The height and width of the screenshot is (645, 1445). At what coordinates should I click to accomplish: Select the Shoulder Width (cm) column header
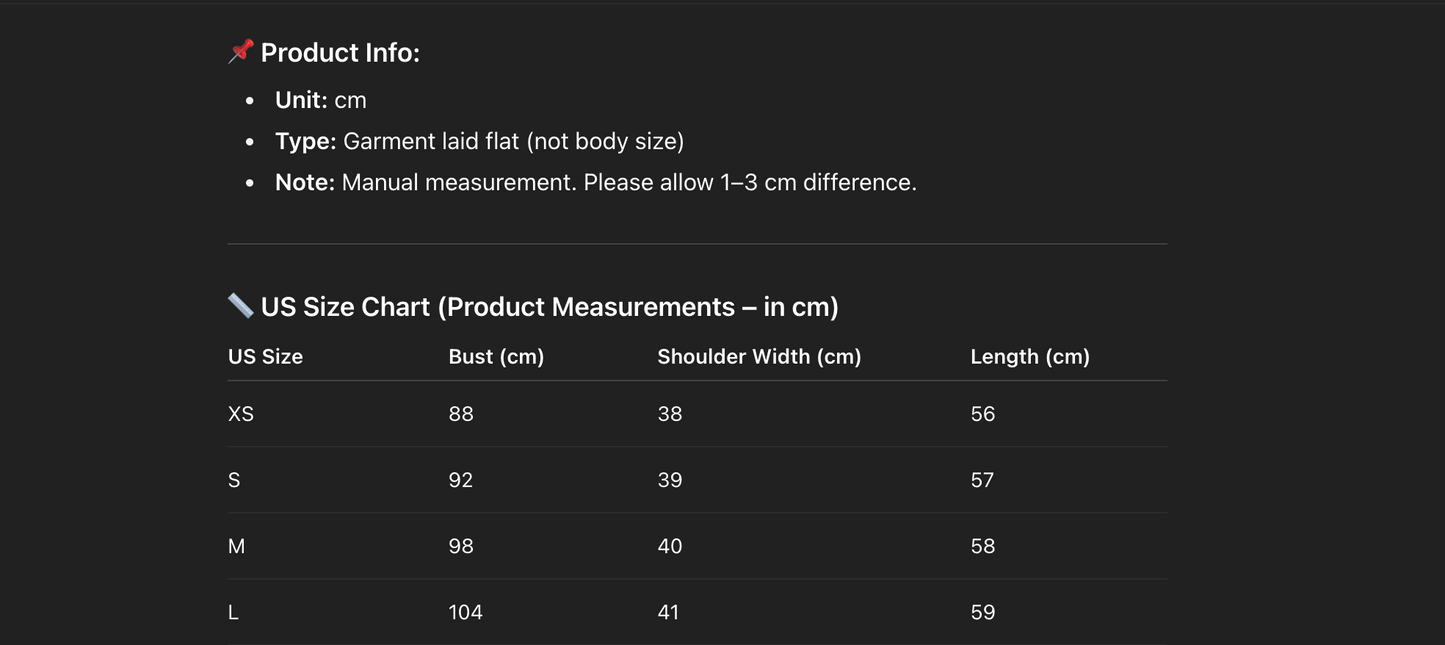(x=759, y=357)
